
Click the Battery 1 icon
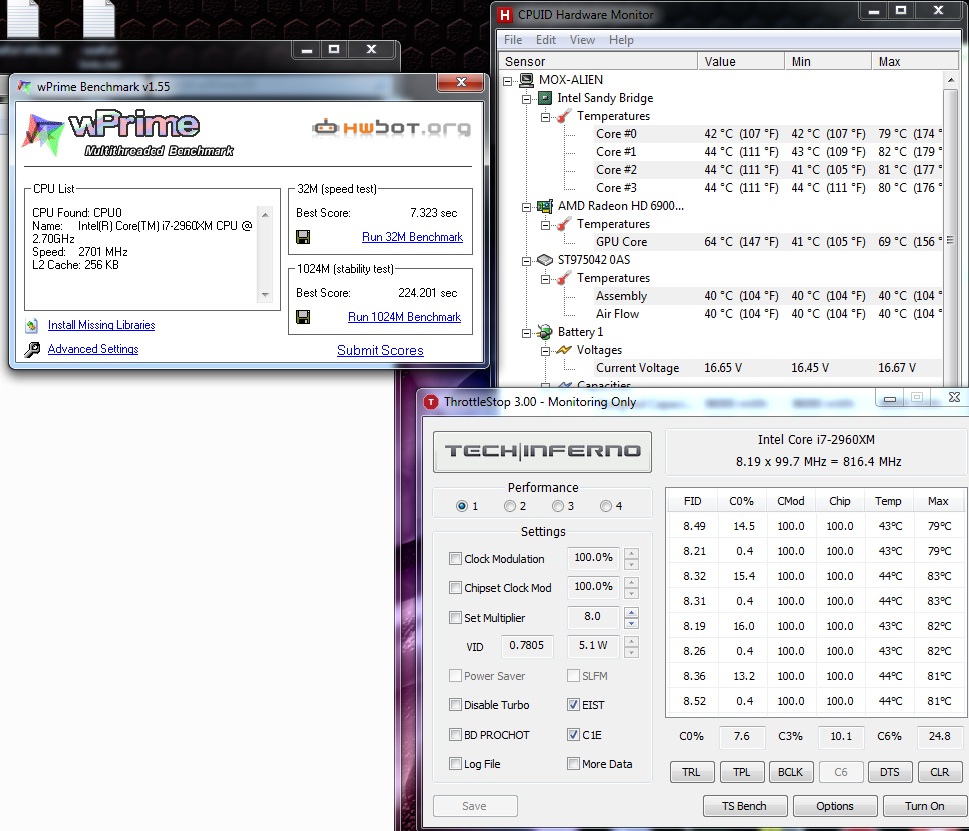(545, 332)
